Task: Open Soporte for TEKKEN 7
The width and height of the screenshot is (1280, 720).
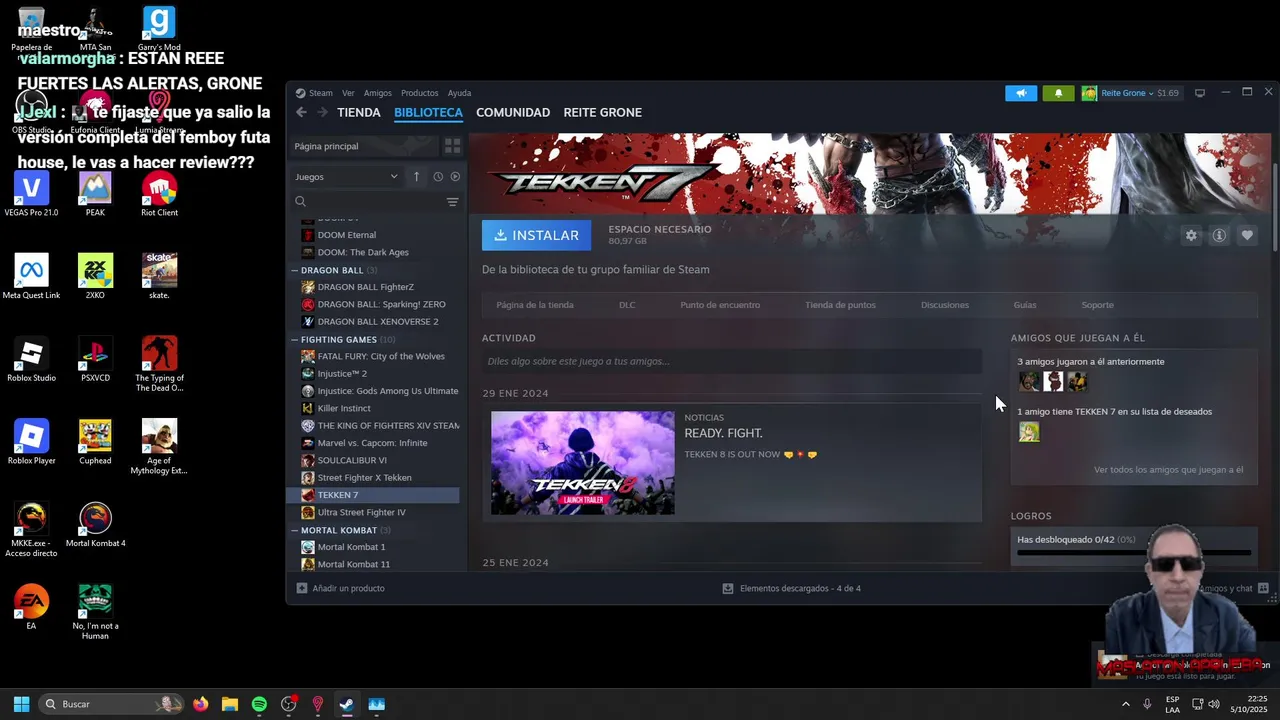Action: (1097, 305)
